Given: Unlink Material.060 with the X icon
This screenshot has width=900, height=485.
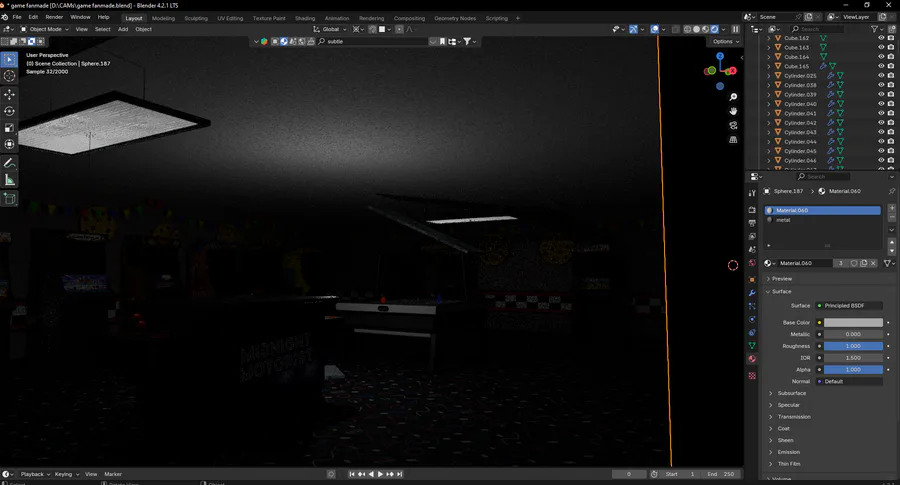Looking at the screenshot, I should point(874,263).
